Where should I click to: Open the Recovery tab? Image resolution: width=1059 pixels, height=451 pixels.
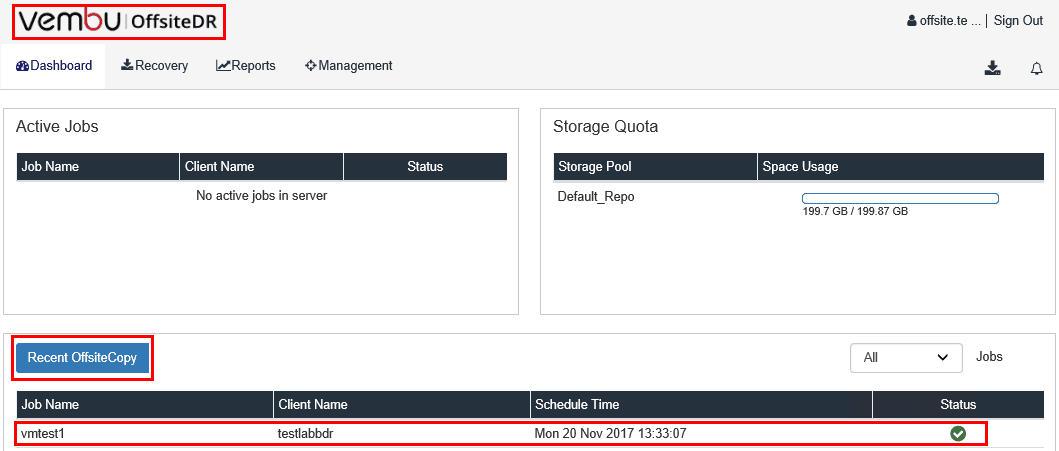pos(155,66)
